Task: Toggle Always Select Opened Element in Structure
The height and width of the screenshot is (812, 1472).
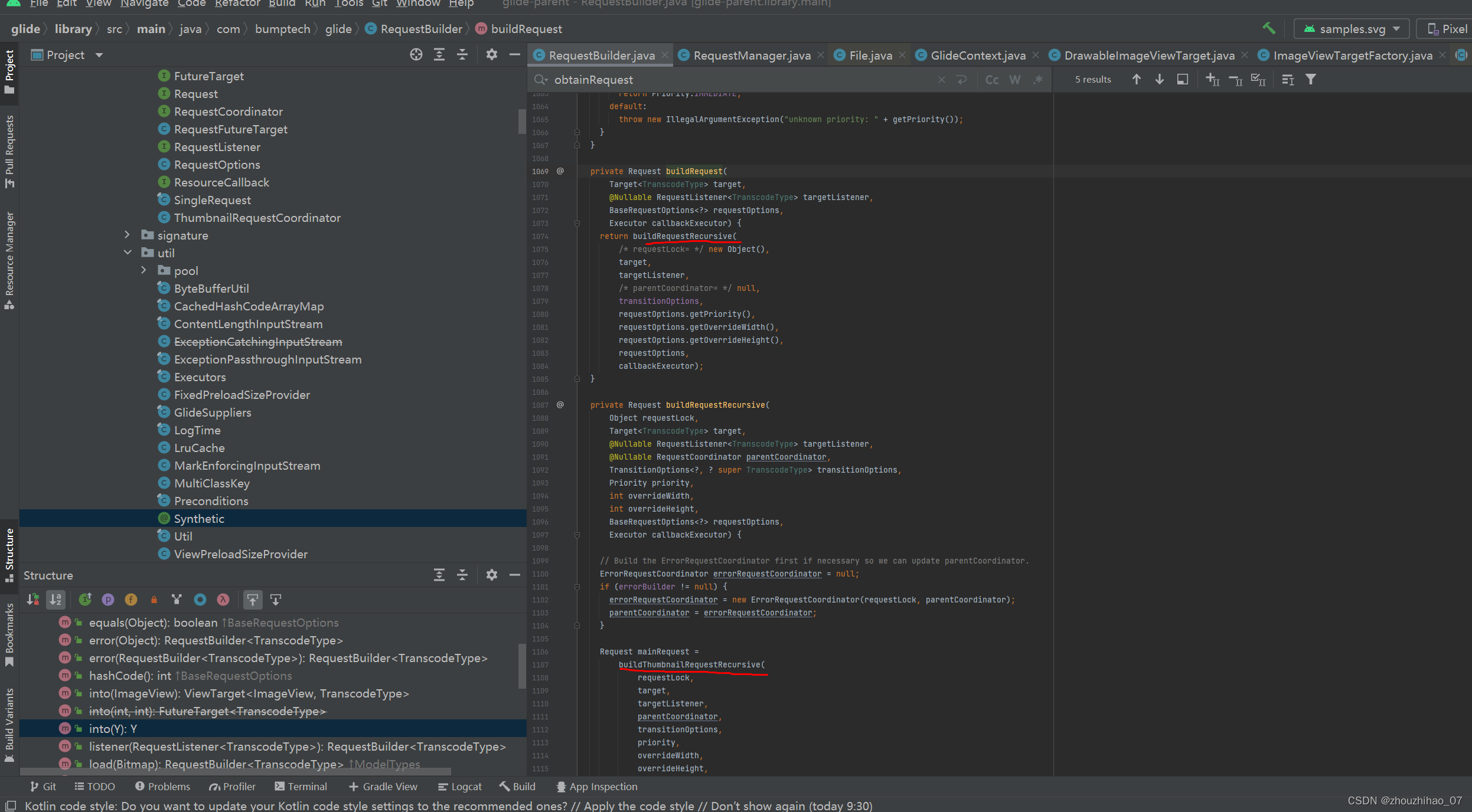Action: click(x=253, y=600)
